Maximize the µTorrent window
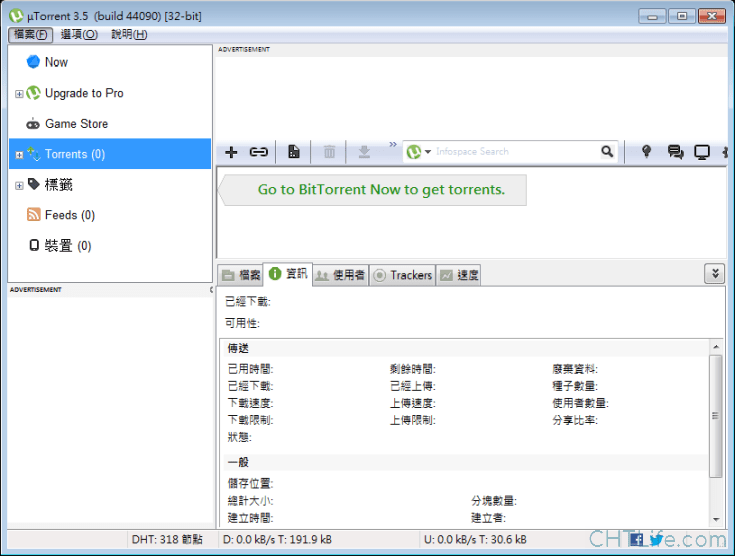The height and width of the screenshot is (556, 735). 682,16
